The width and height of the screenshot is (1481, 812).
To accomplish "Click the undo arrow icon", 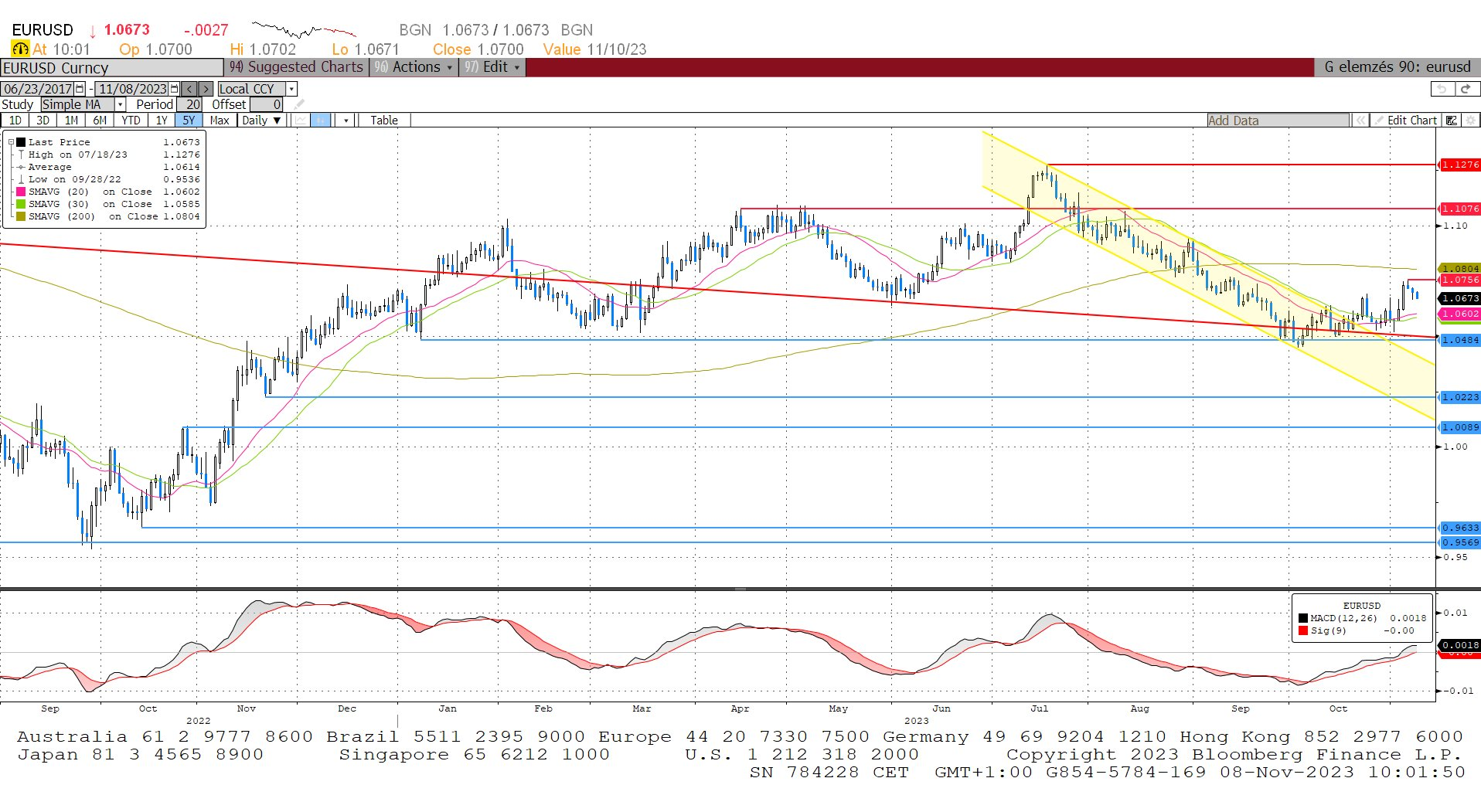I will (x=1442, y=89).
